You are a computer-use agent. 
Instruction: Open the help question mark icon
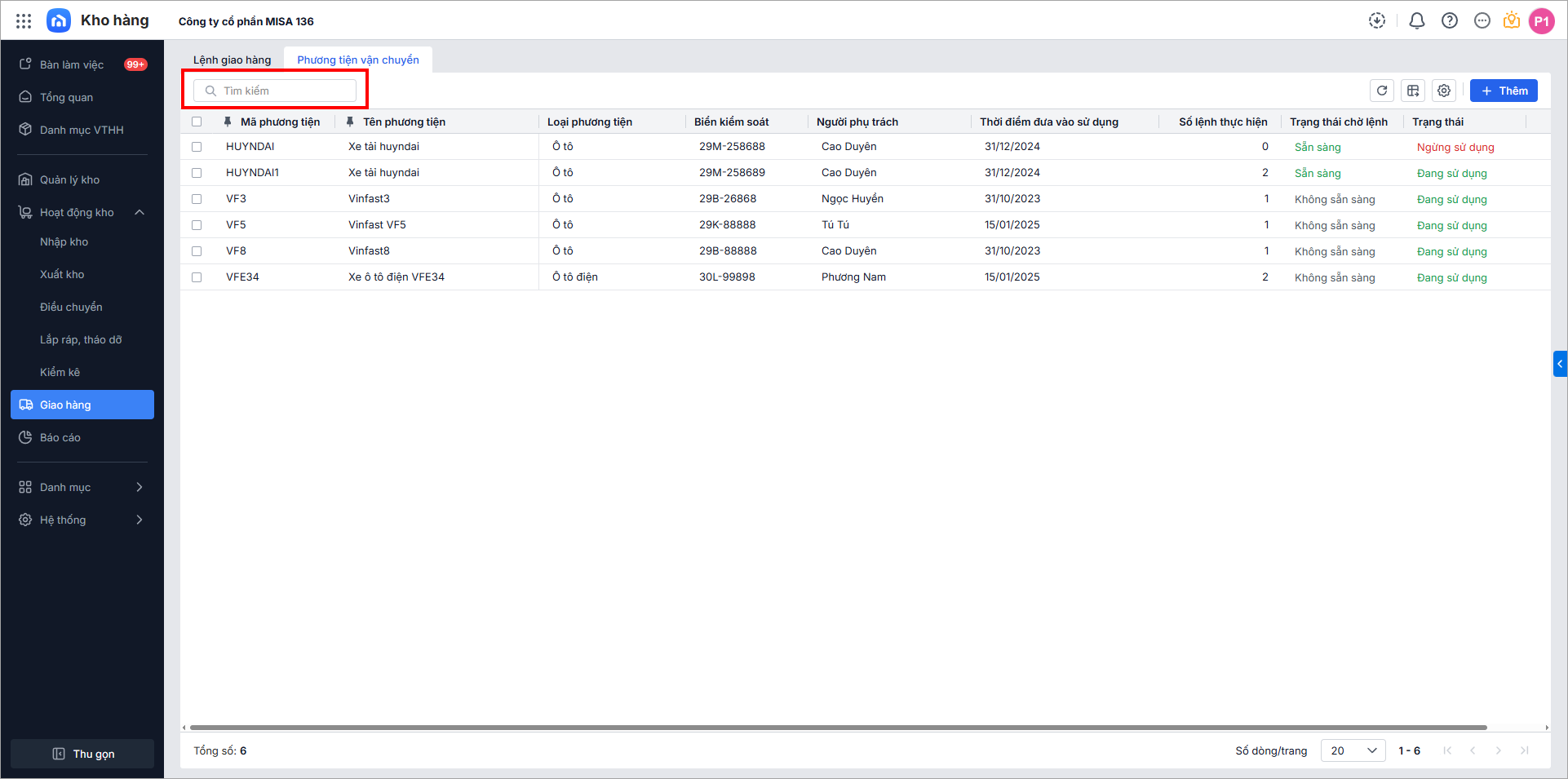(1450, 21)
